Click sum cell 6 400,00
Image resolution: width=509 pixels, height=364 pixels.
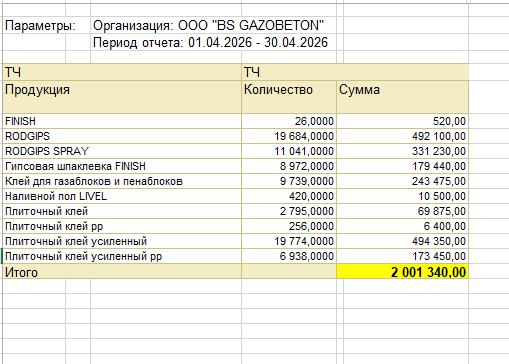402,226
